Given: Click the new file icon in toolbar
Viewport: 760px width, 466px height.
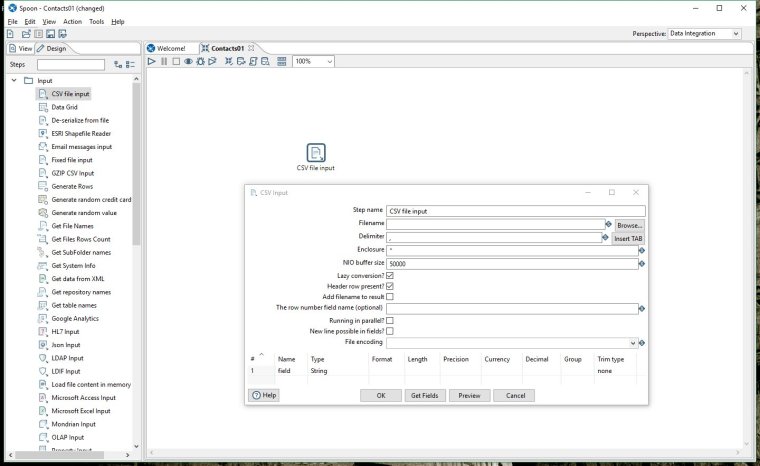Looking at the screenshot, I should (x=11, y=34).
